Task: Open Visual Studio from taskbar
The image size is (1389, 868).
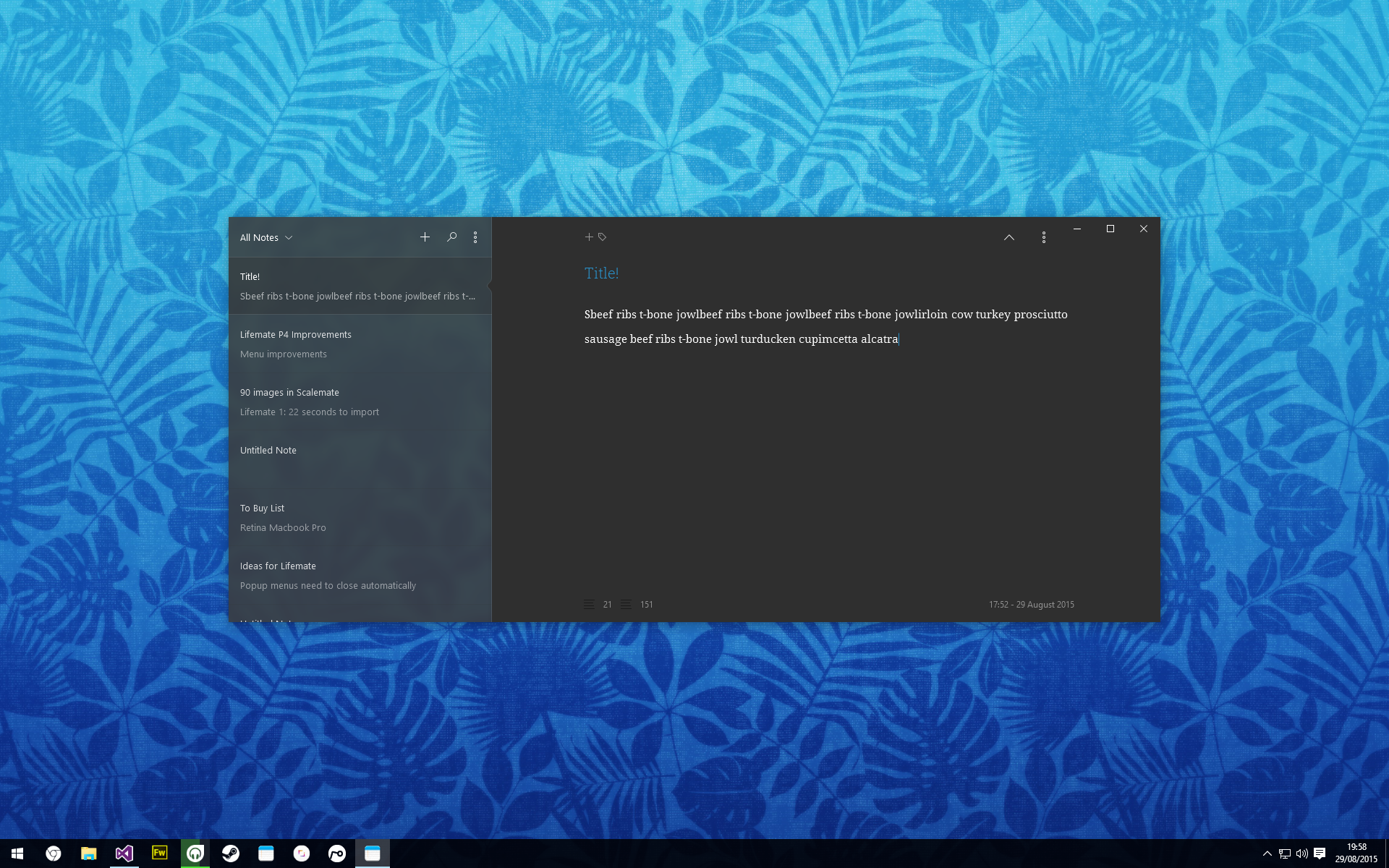Action: click(124, 854)
